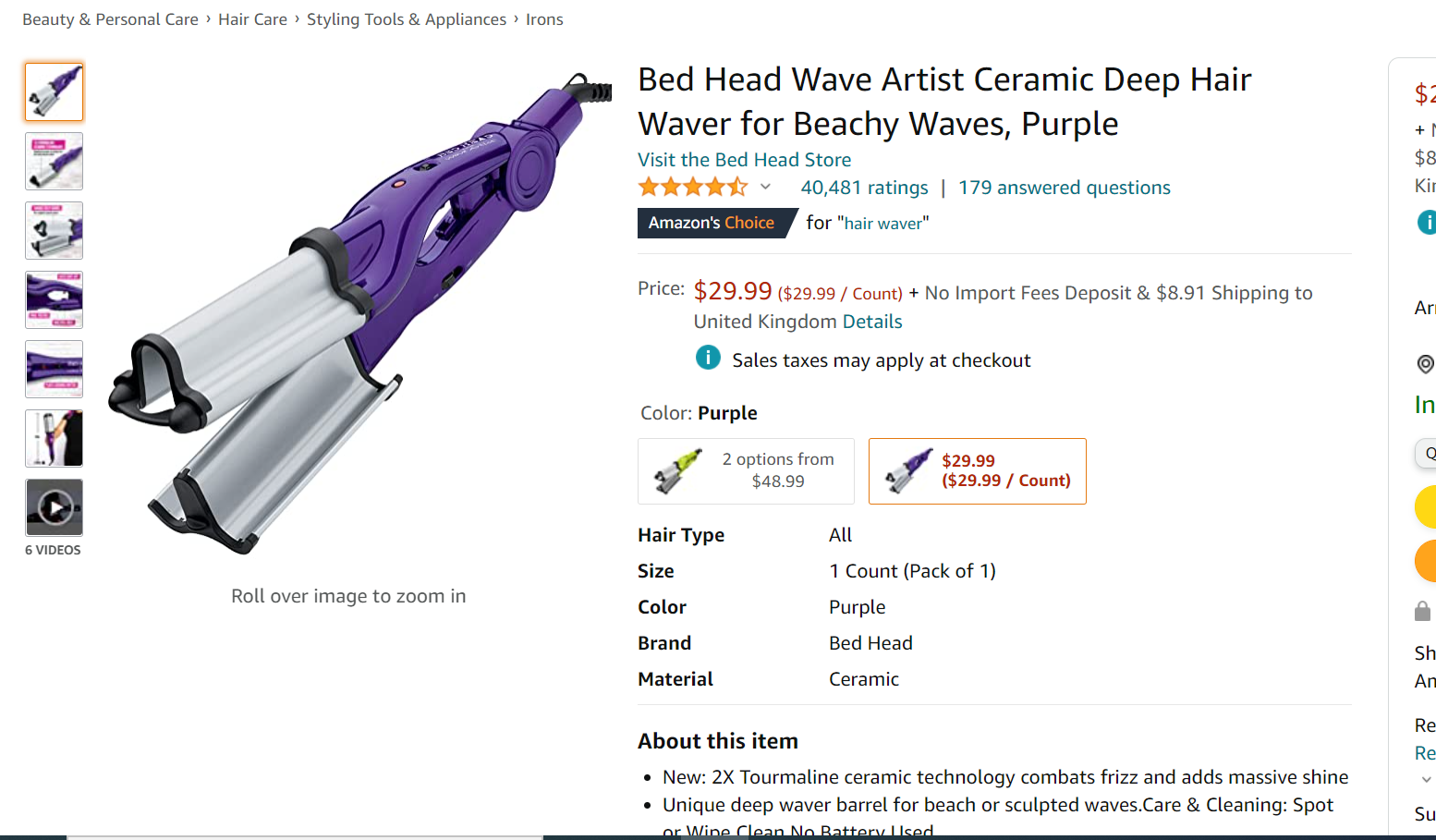Visit the Bed Head Store link
This screenshot has width=1436, height=840.
(744, 160)
